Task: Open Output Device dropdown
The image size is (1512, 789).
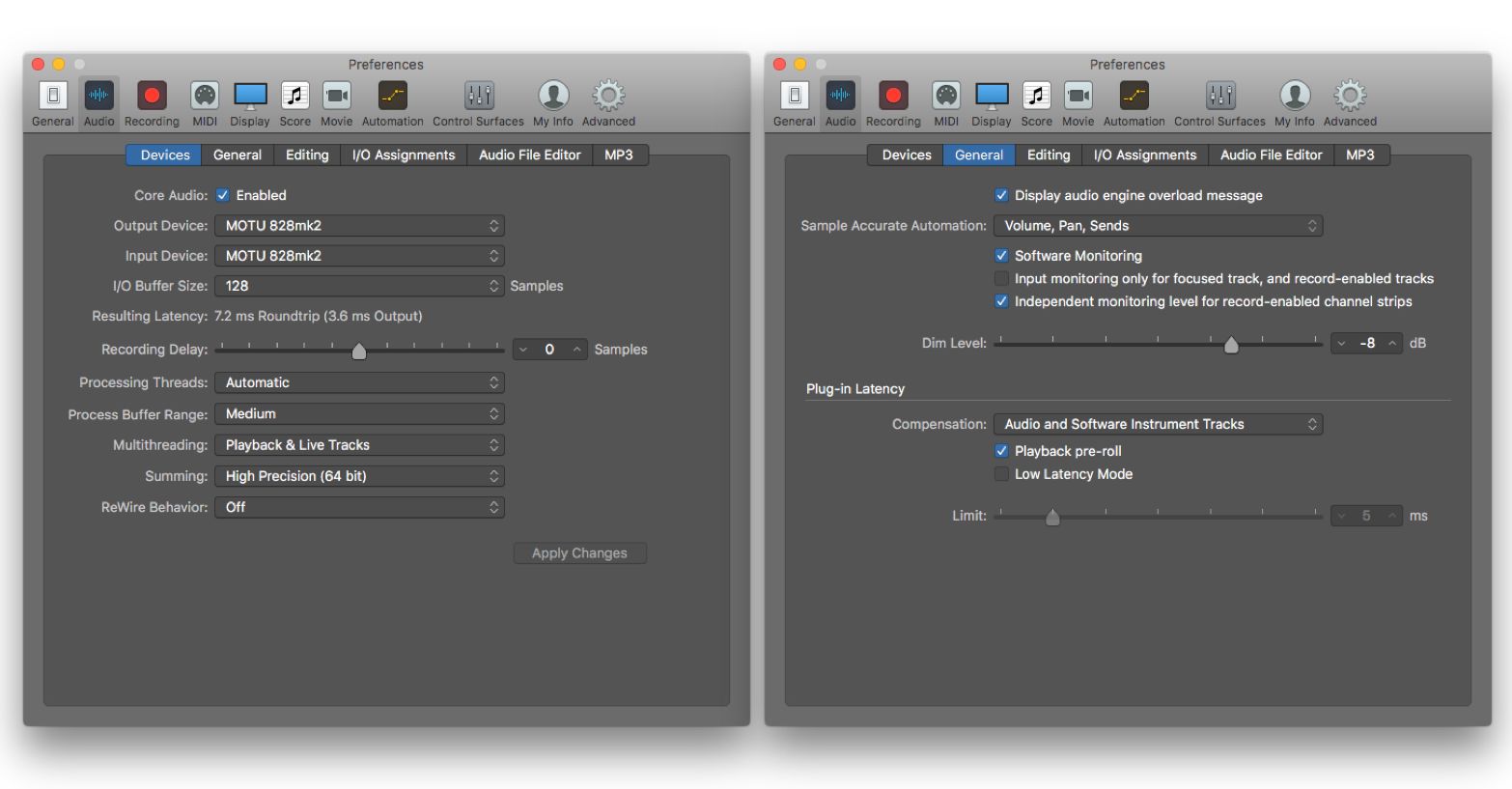Action: (x=359, y=226)
